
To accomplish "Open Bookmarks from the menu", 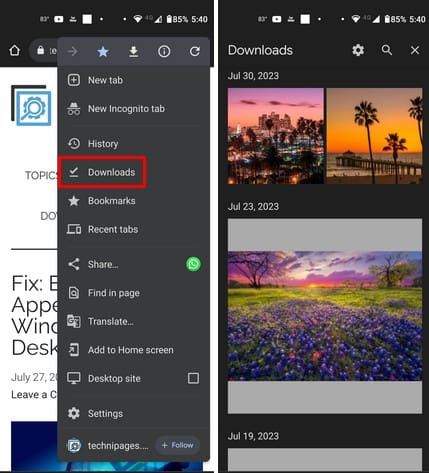I will click(x=134, y=201).
